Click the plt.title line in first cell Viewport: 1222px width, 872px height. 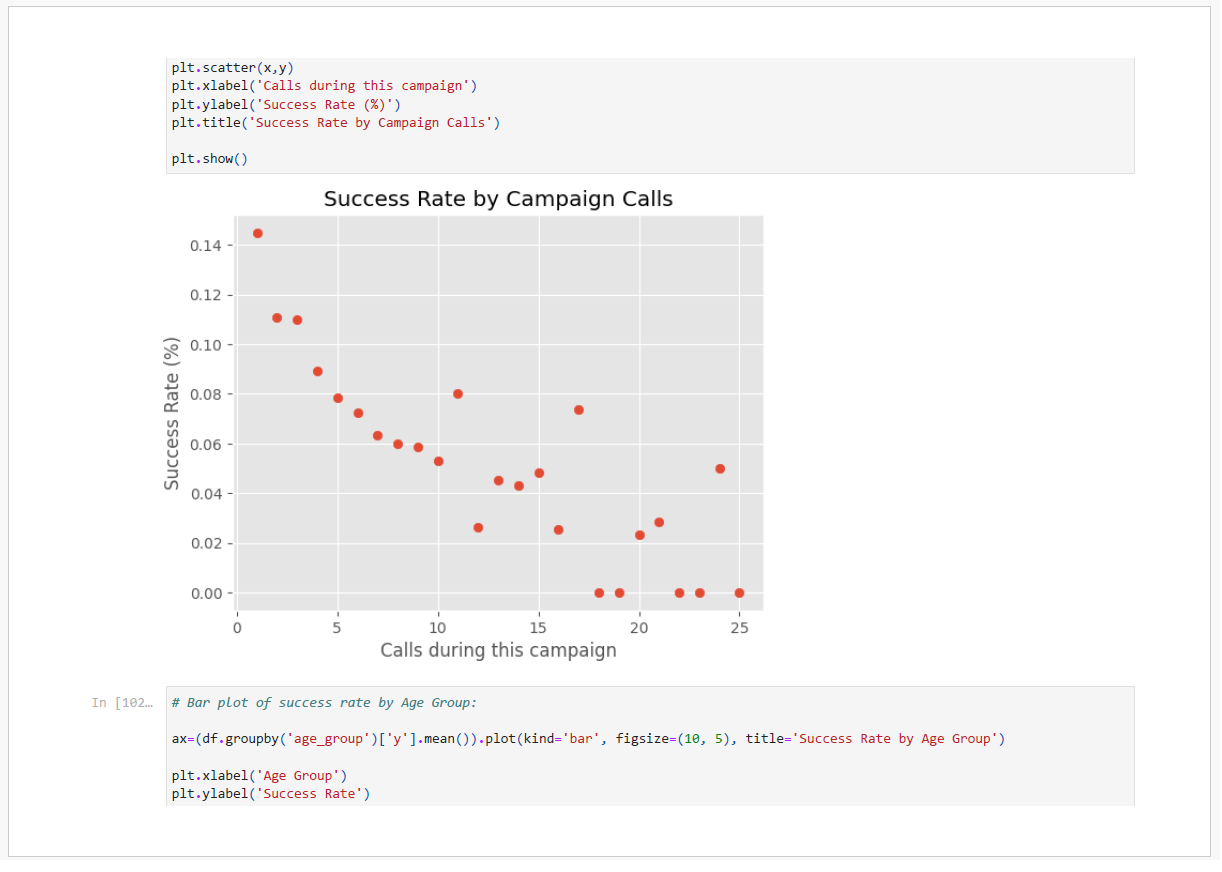click(335, 123)
